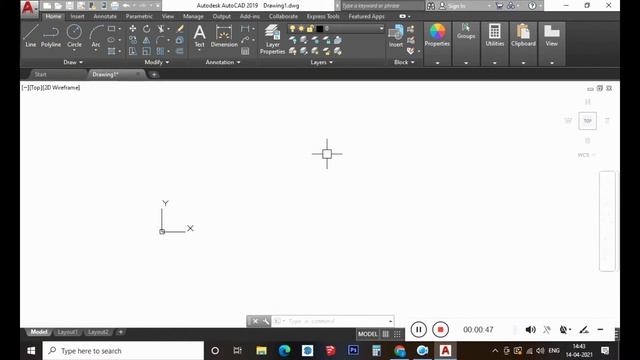Stop the screen recording
This screenshot has width=640, height=360.
click(x=440, y=329)
